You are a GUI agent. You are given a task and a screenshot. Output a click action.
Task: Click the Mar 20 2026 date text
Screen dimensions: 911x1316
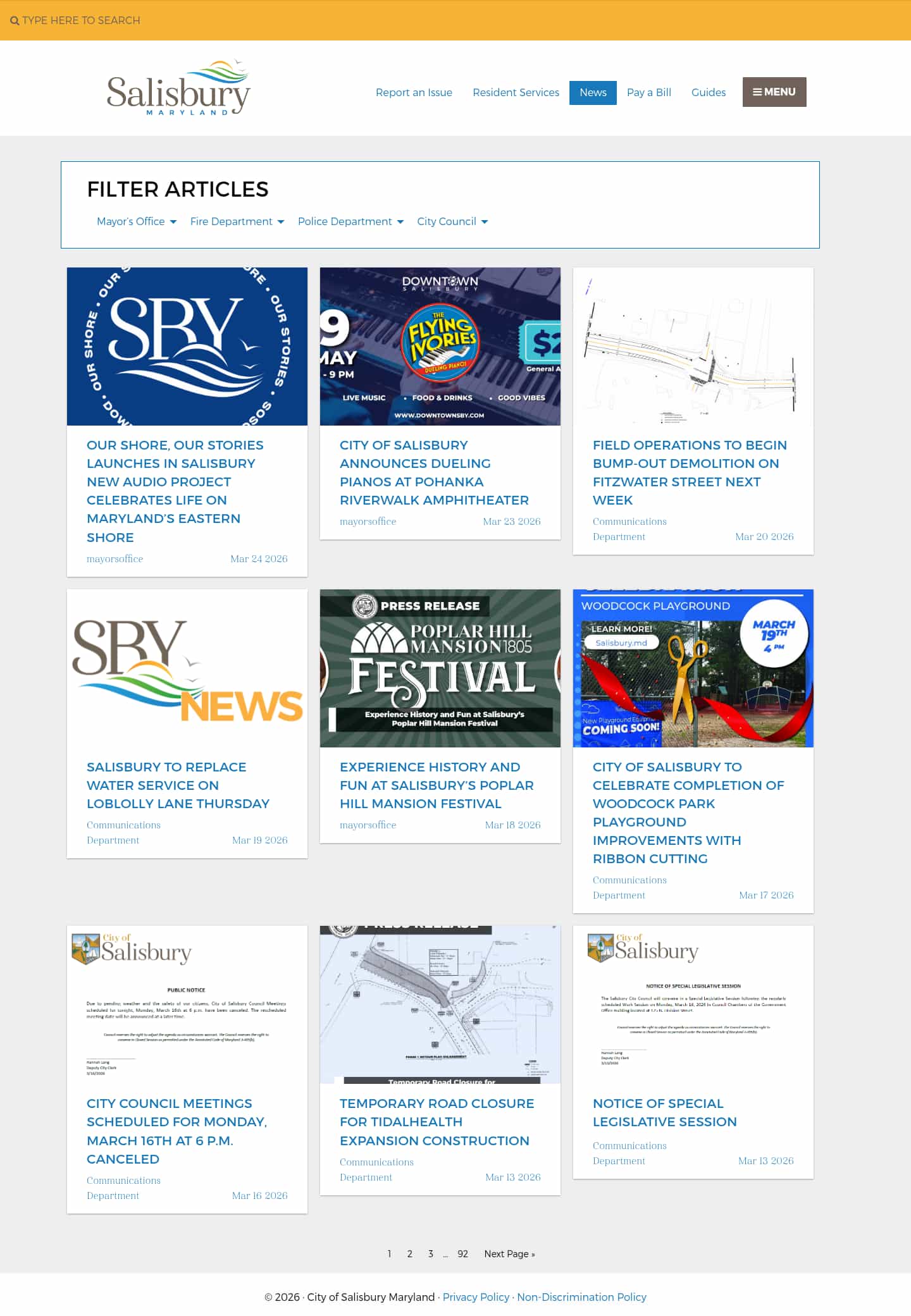[764, 537]
